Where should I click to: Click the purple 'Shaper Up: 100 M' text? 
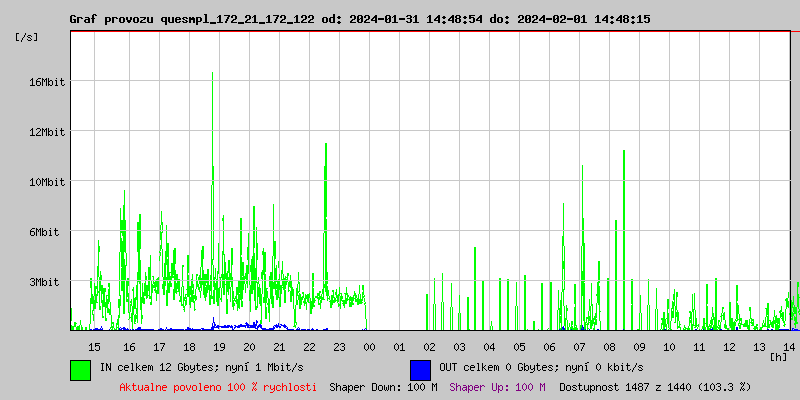coord(497,387)
